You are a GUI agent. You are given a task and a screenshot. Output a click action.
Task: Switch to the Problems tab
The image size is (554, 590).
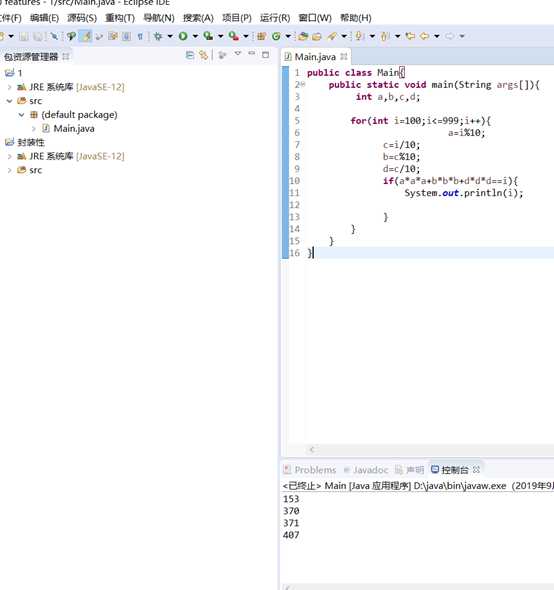pos(310,470)
